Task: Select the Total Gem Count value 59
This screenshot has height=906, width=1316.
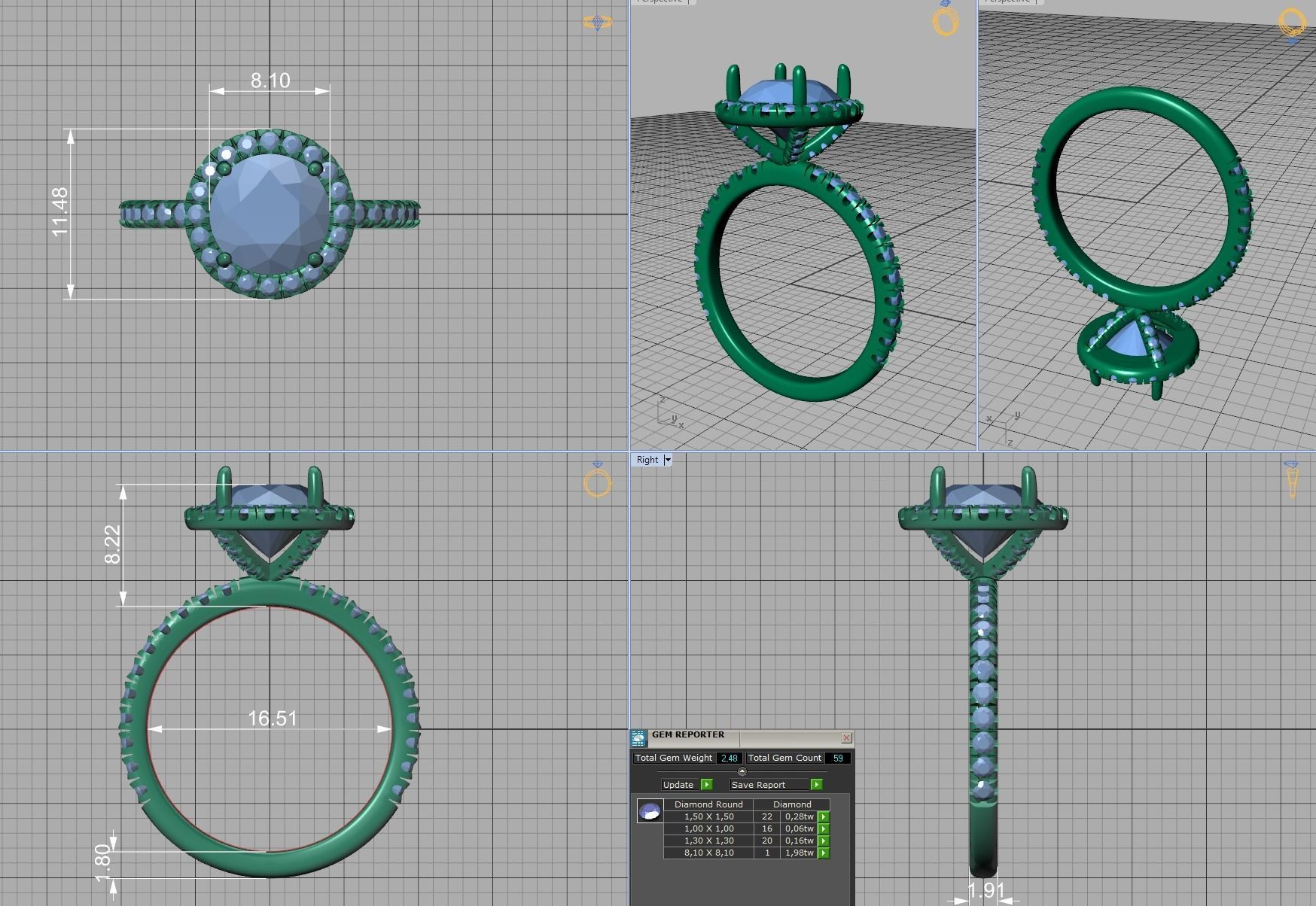Action: point(838,758)
